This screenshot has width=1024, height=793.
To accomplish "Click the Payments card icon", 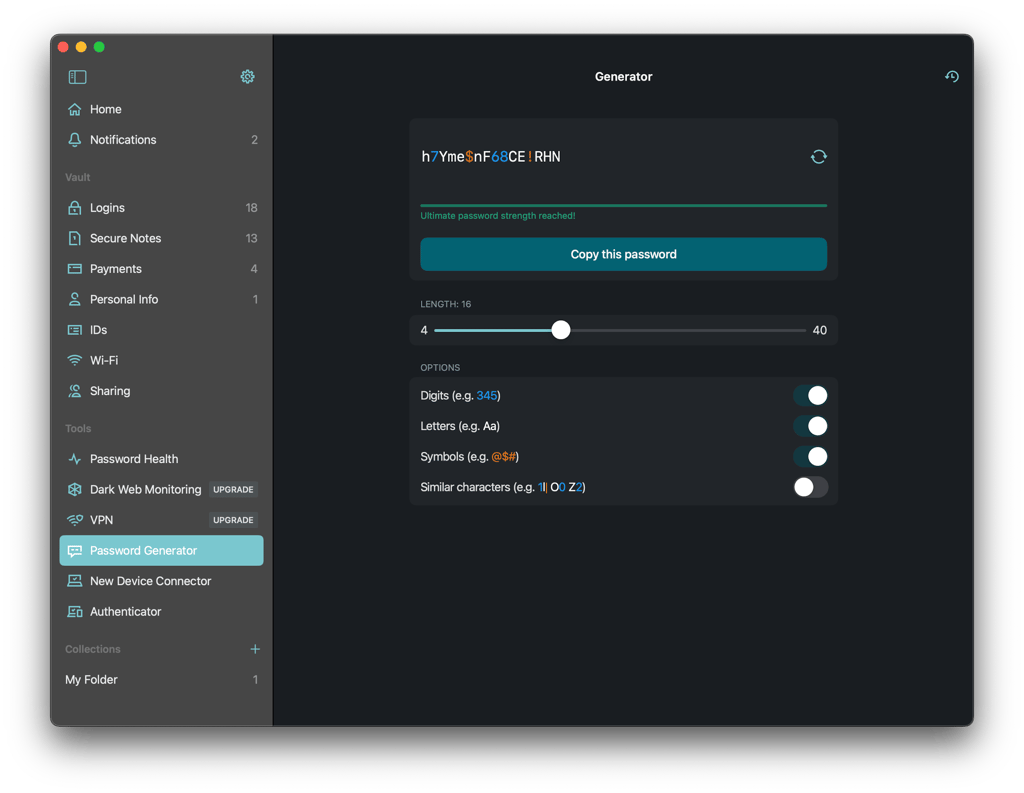I will (x=75, y=268).
